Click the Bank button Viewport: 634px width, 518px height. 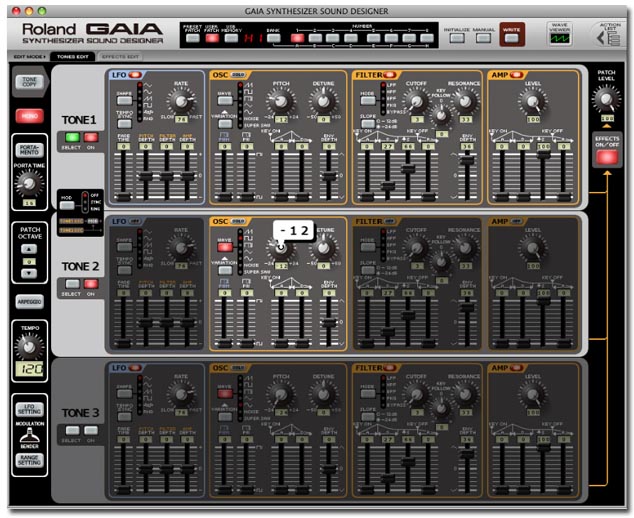pyautogui.click(x=273, y=38)
